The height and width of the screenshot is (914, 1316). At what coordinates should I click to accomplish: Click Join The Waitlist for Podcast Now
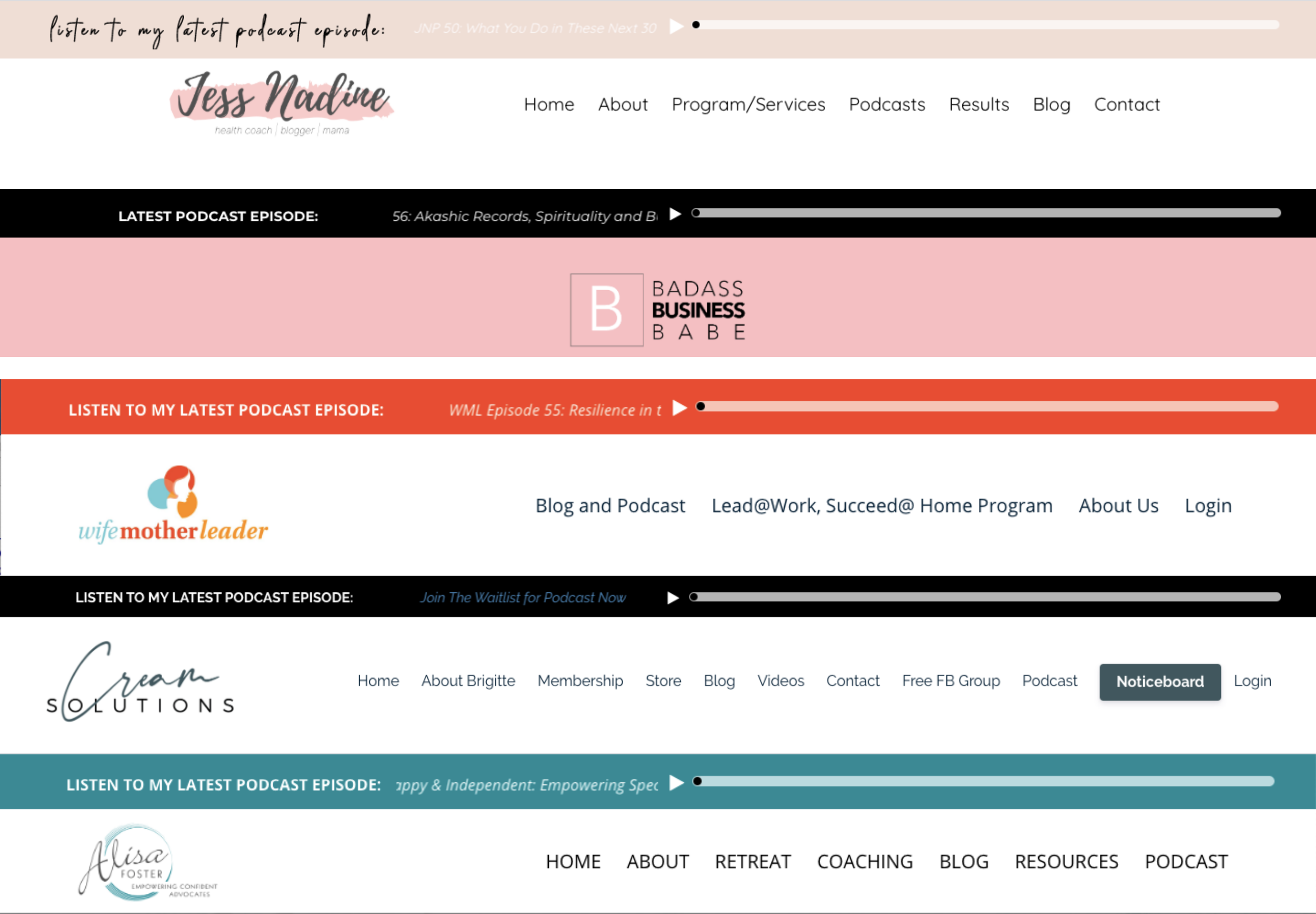coord(523,598)
